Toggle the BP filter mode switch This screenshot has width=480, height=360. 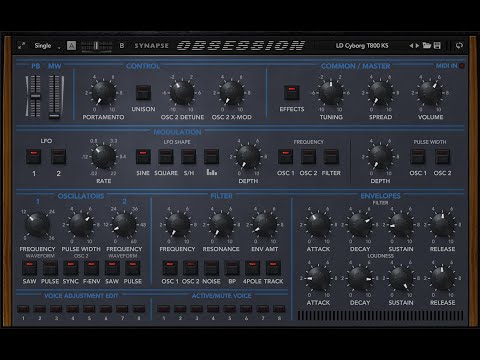pos(232,268)
